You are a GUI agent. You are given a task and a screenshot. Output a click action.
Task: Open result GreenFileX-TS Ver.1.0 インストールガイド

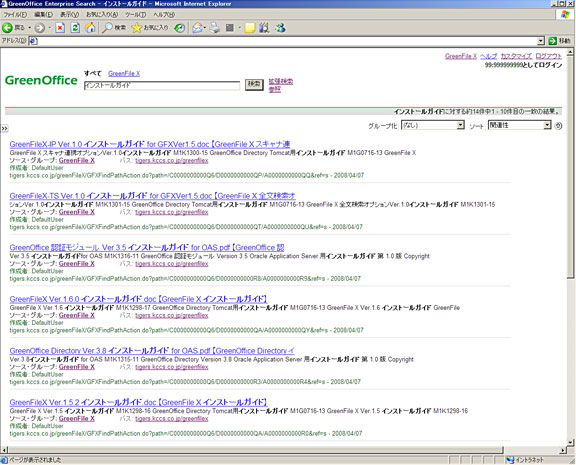[152, 196]
